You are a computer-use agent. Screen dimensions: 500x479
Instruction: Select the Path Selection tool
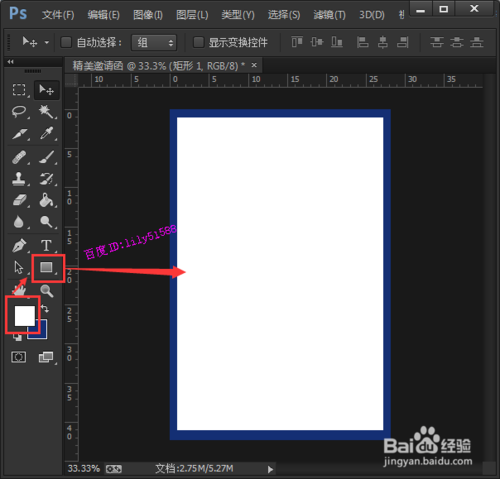(19, 268)
